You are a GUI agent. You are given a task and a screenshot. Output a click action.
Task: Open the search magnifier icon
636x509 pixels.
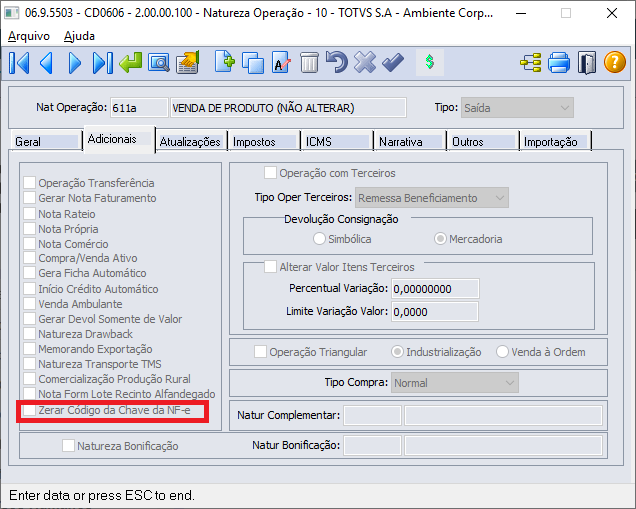pos(159,63)
